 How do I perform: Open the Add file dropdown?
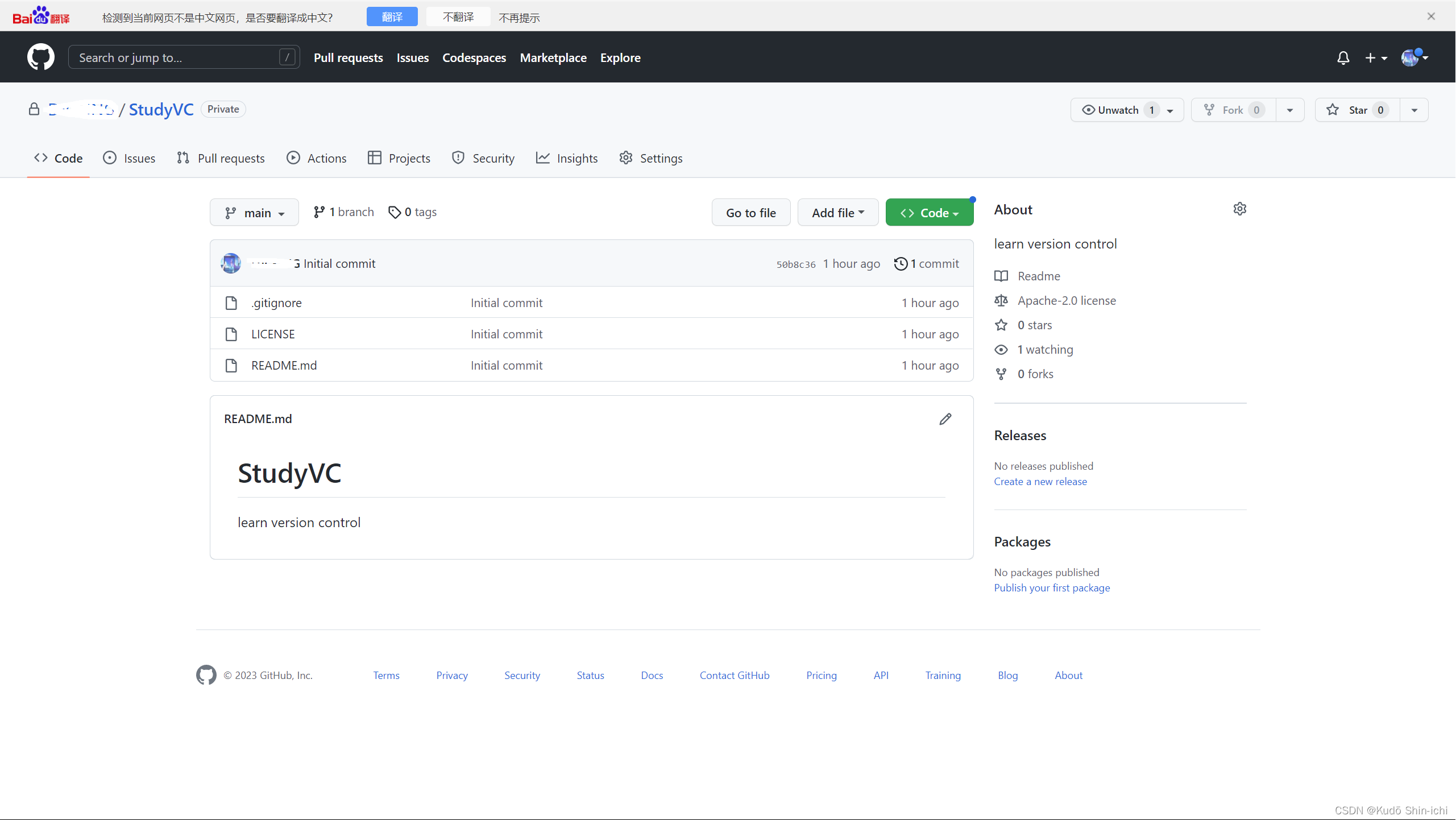point(838,213)
